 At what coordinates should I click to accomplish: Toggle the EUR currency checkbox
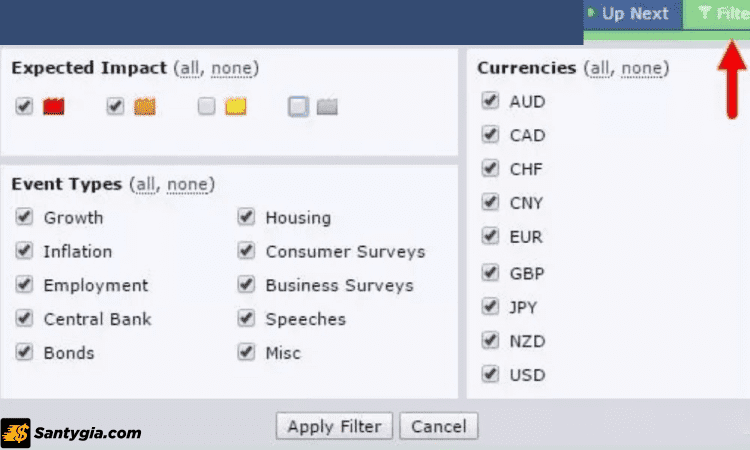point(490,236)
